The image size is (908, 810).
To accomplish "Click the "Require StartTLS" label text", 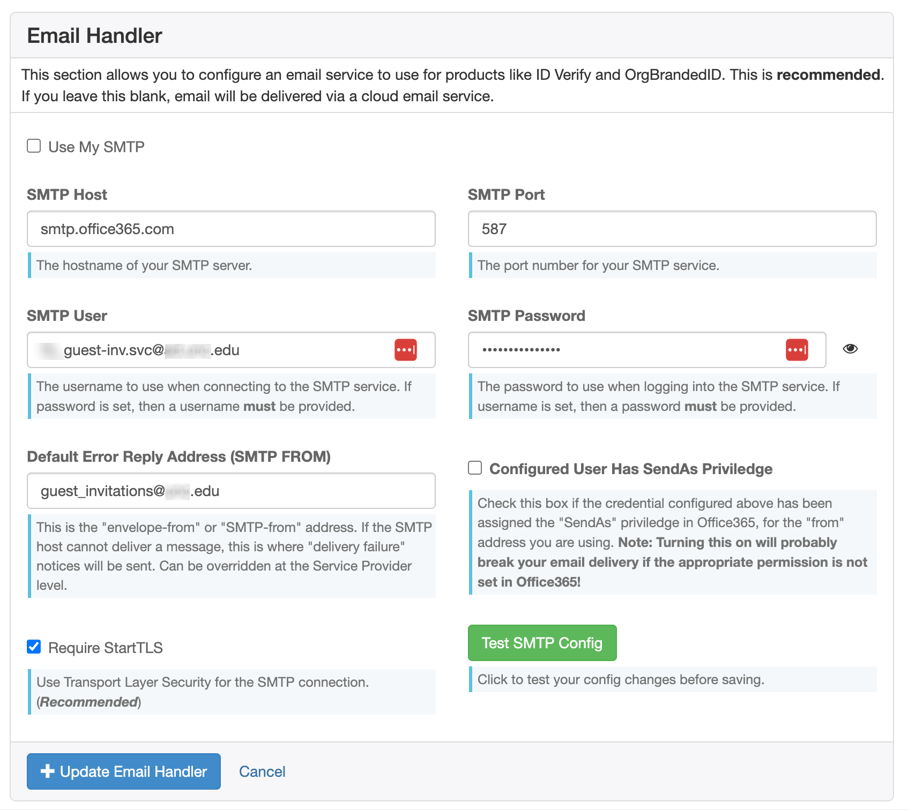I will [x=105, y=648].
